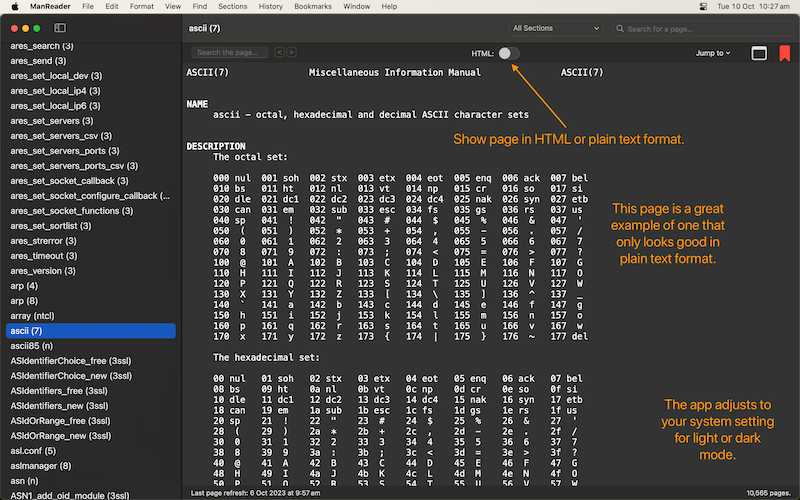Screen dimensions: 800x500
Task: Click the NAME section heading
Action: tap(197, 104)
